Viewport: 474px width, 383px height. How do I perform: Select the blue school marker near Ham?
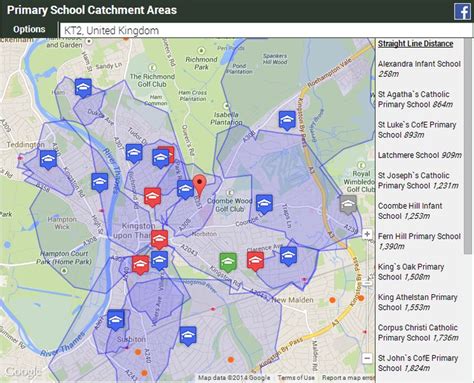pyautogui.click(x=83, y=88)
